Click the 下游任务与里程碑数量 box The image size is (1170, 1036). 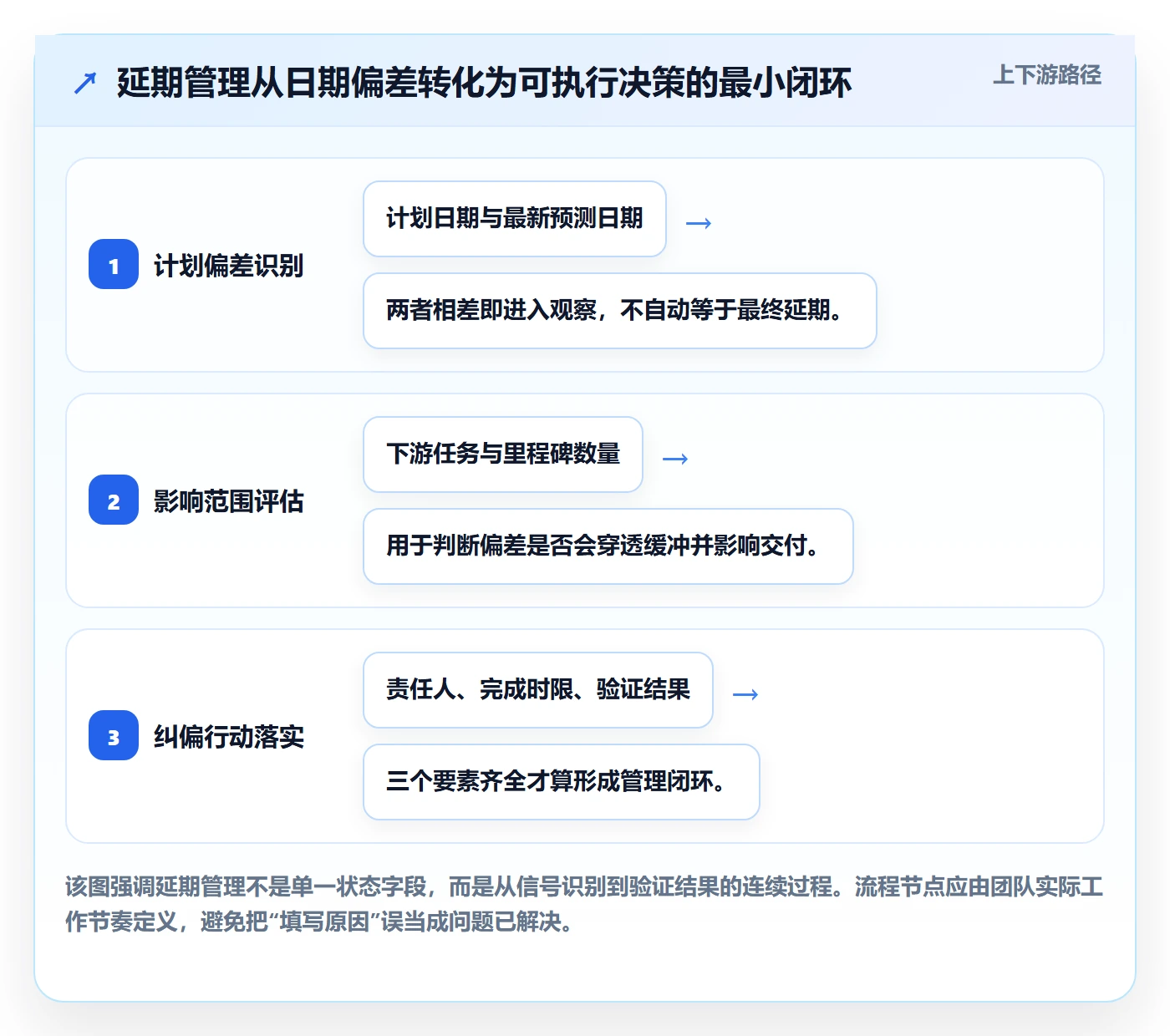coord(503,455)
